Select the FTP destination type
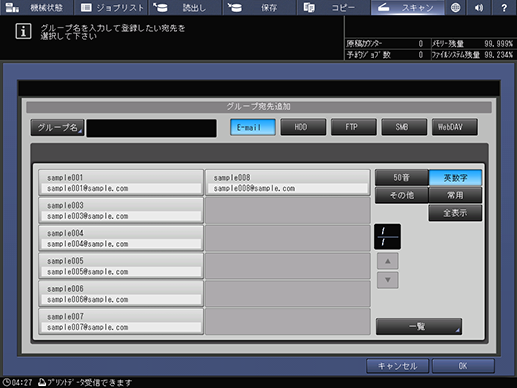The width and height of the screenshot is (517, 388). click(x=354, y=127)
